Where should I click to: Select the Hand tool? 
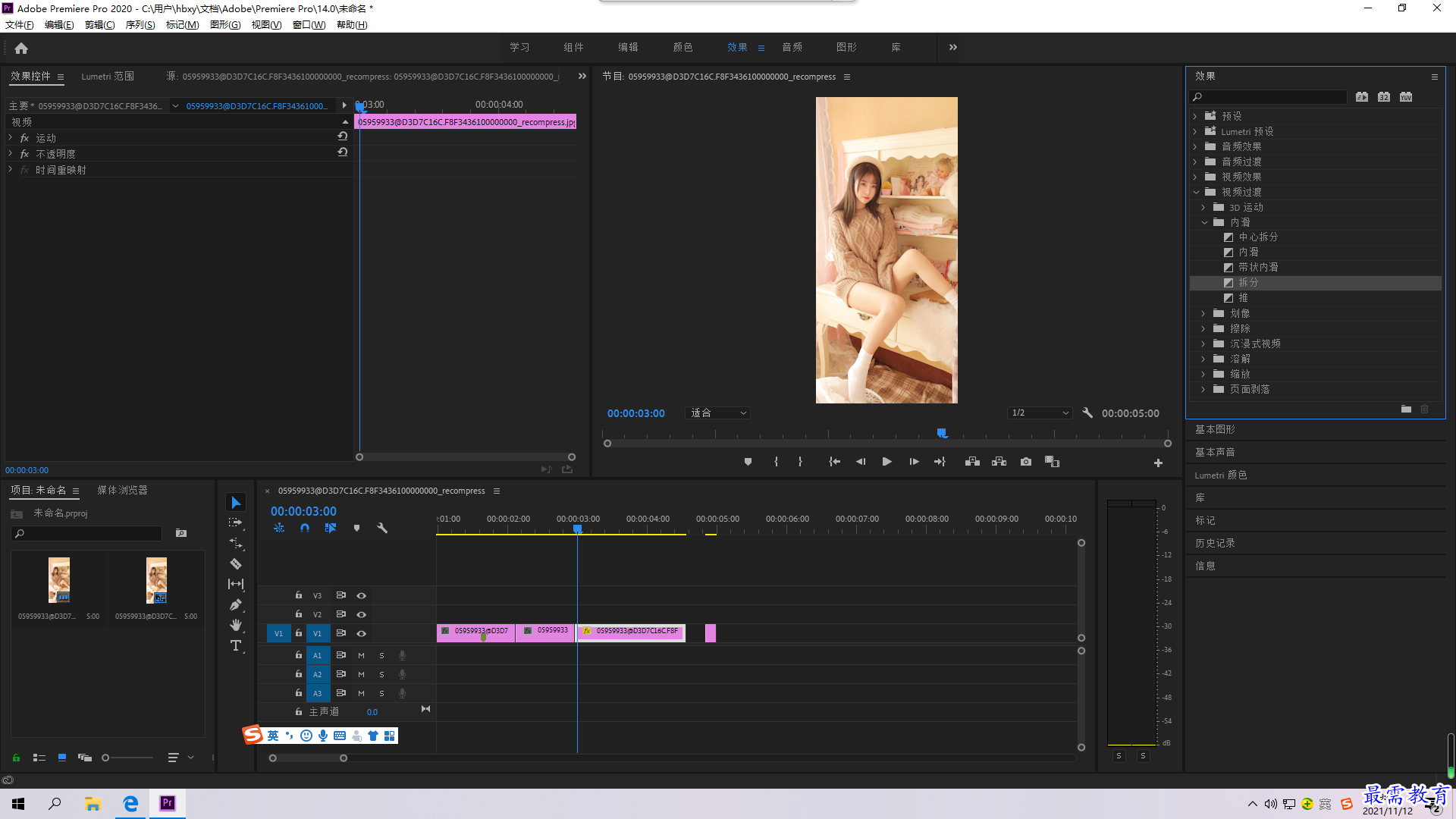coord(236,625)
